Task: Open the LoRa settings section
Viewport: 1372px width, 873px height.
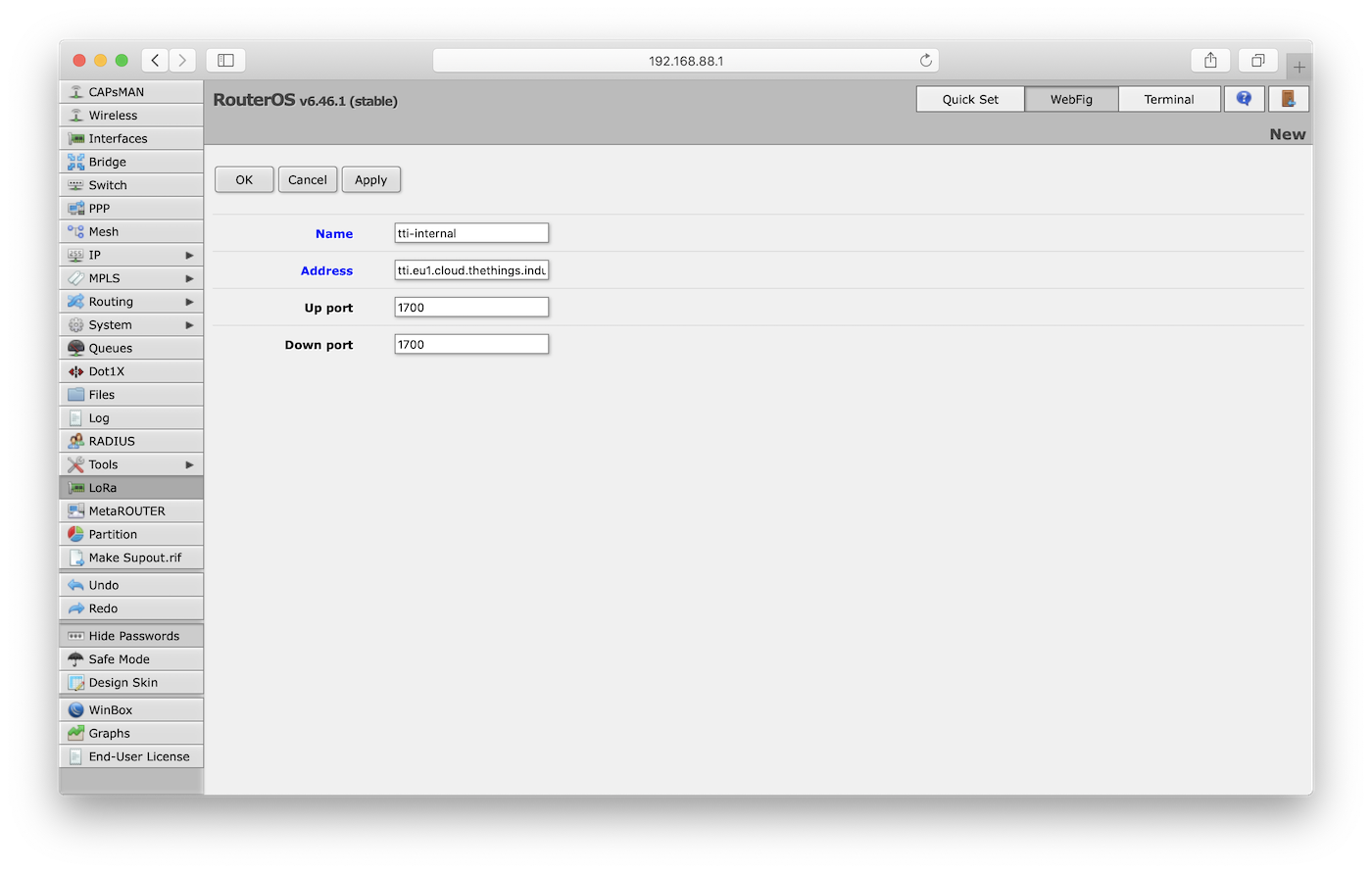Action: click(x=100, y=487)
